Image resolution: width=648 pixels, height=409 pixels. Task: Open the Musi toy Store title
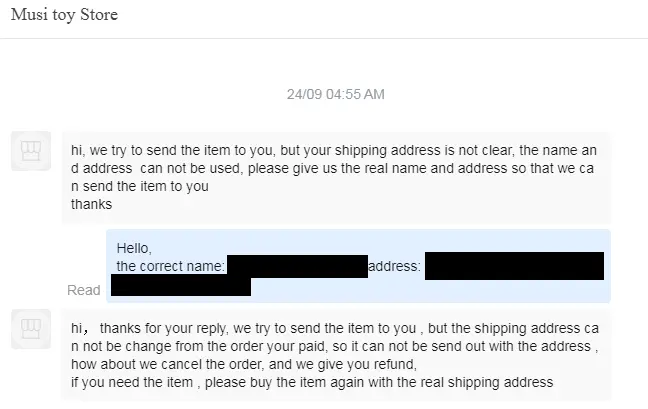[64, 14]
